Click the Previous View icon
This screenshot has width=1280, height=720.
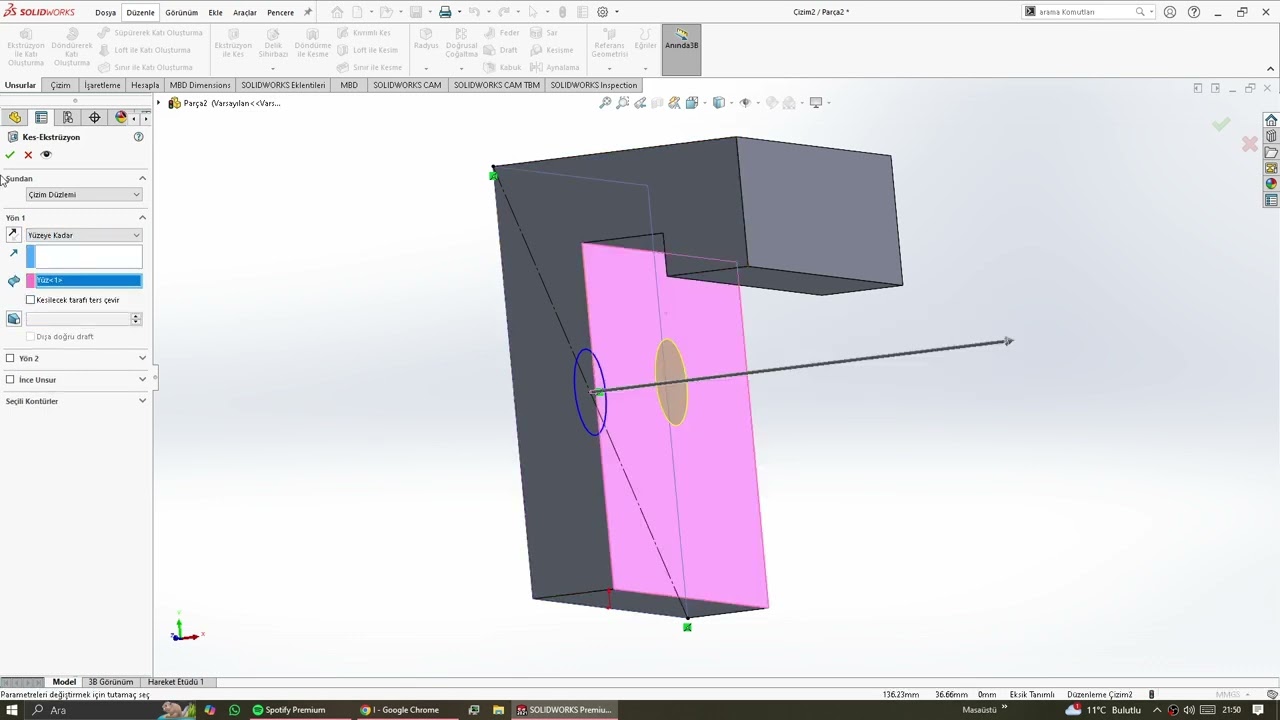coord(640,102)
